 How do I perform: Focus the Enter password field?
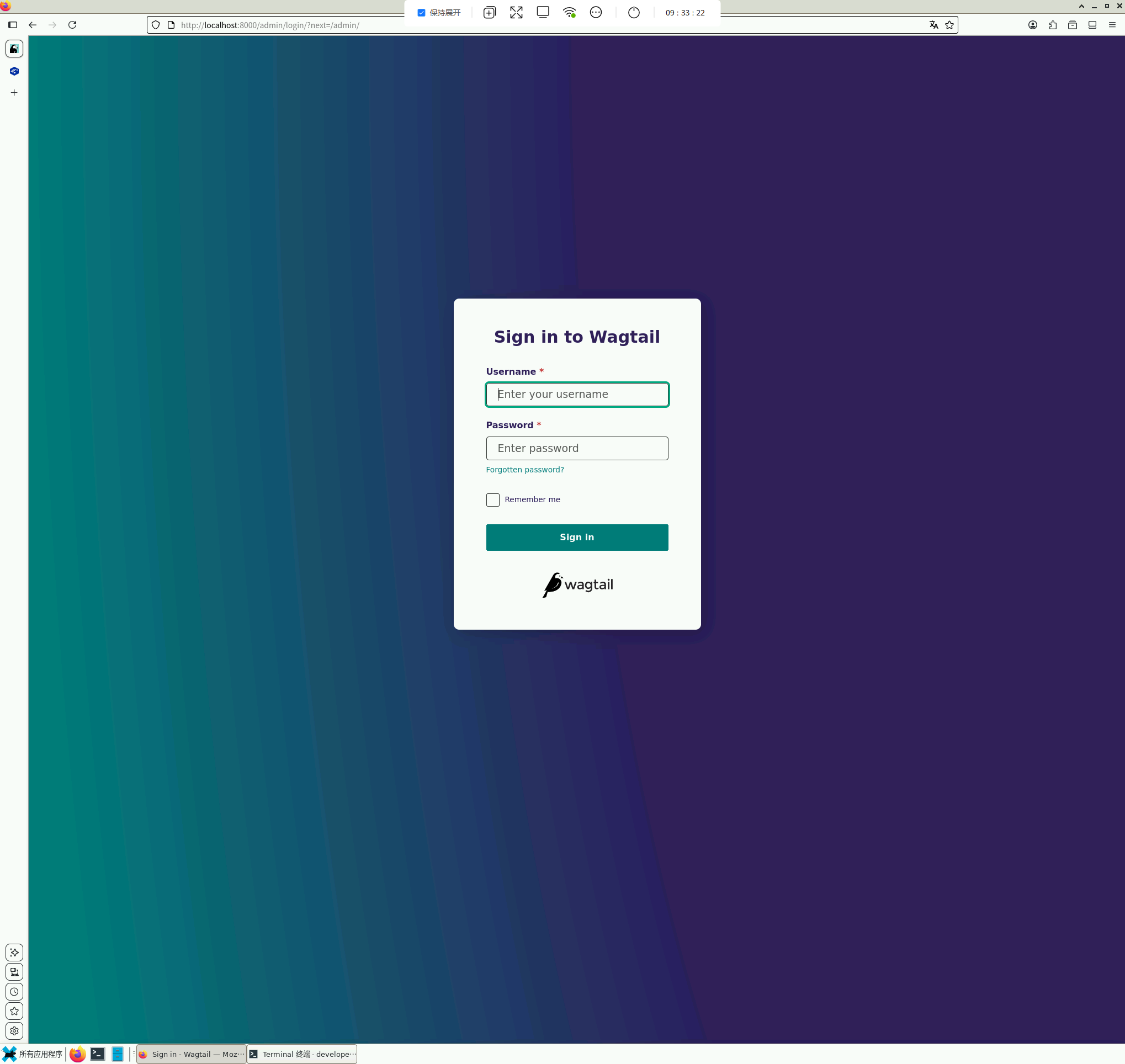(x=576, y=448)
